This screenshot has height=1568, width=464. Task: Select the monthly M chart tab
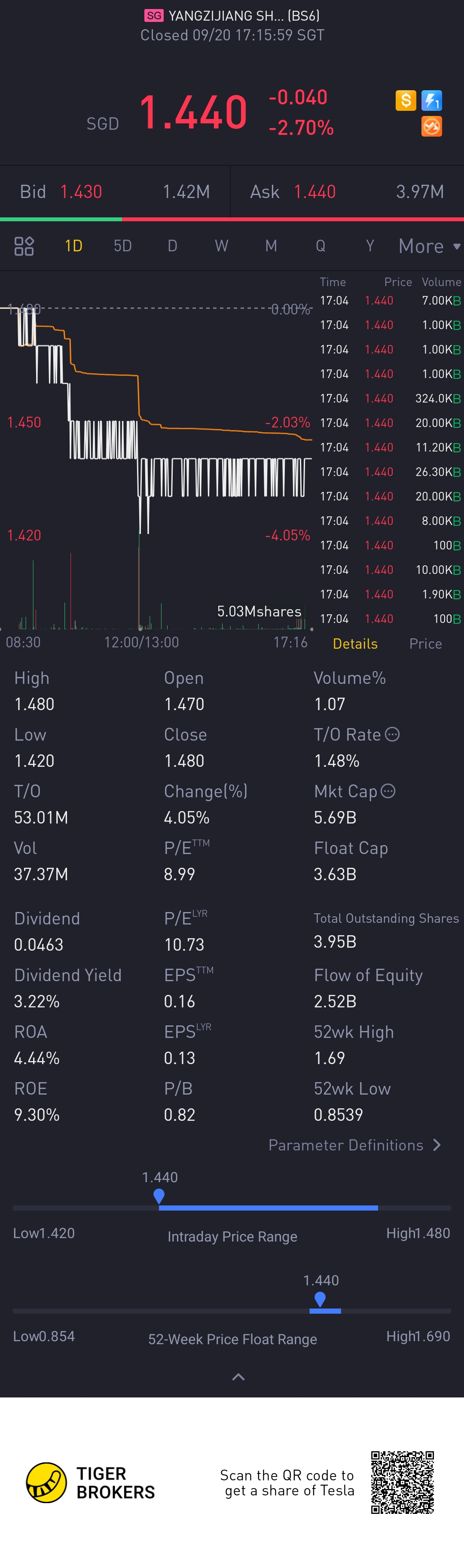271,246
